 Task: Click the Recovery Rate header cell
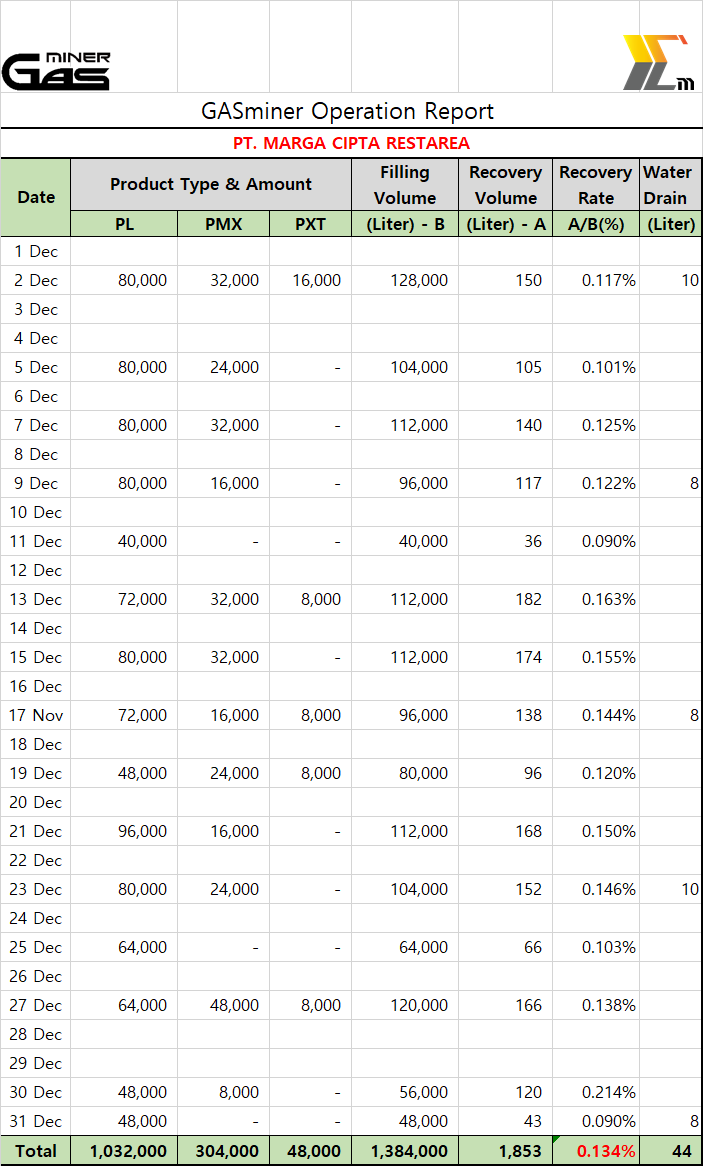pos(595,185)
